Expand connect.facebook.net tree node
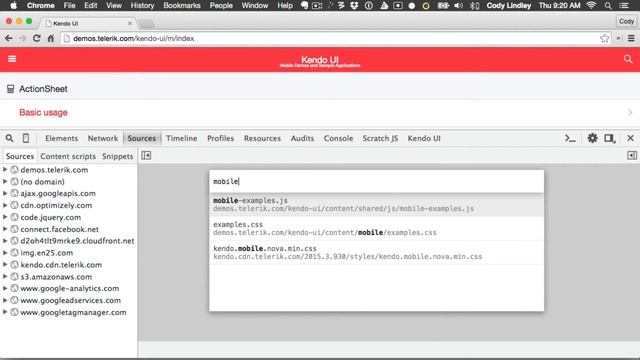This screenshot has width=640, height=360. [x=5, y=229]
